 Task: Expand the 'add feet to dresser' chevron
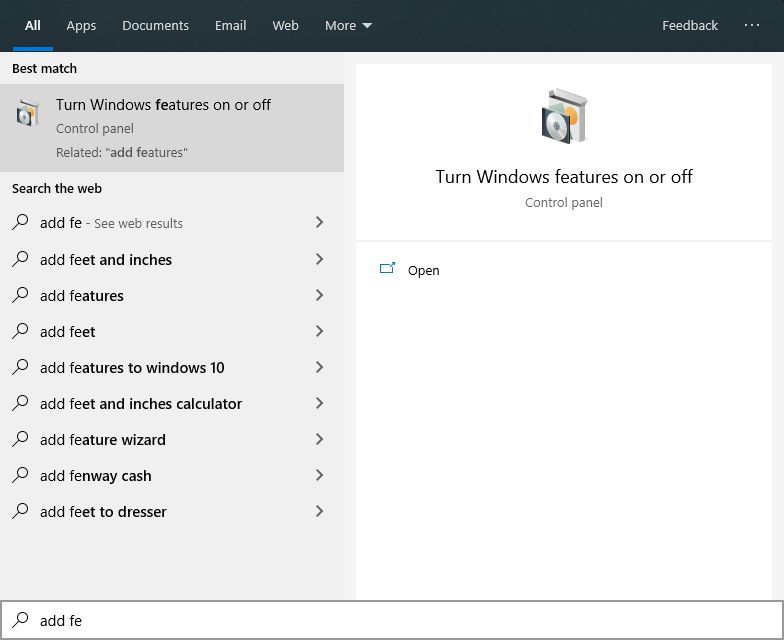(x=320, y=511)
